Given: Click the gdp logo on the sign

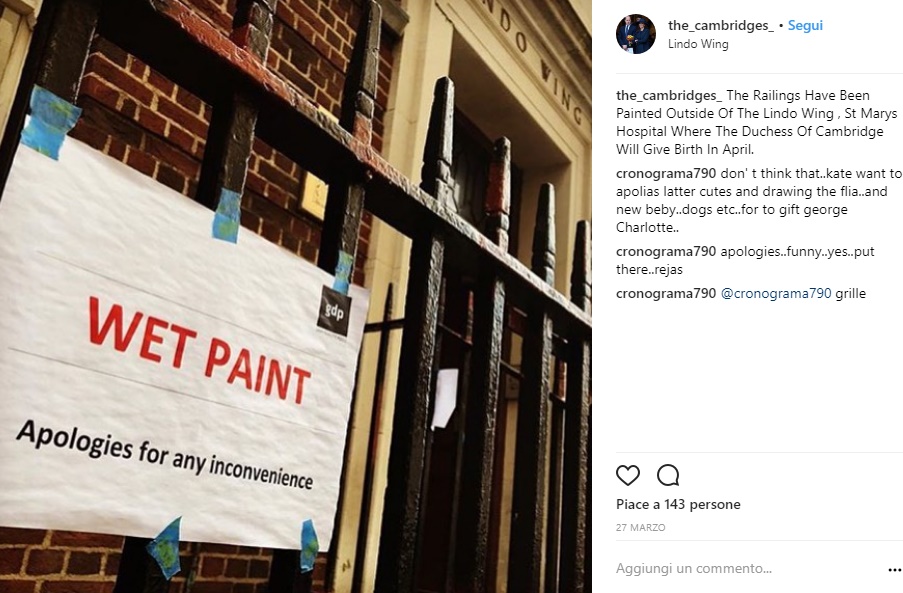Looking at the screenshot, I should (x=334, y=311).
